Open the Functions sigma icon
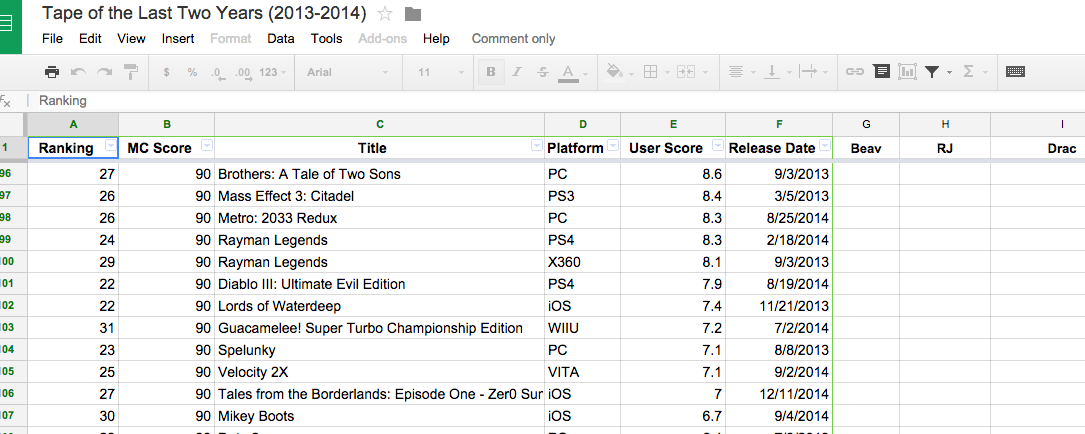The width and height of the screenshot is (1085, 434). point(969,72)
